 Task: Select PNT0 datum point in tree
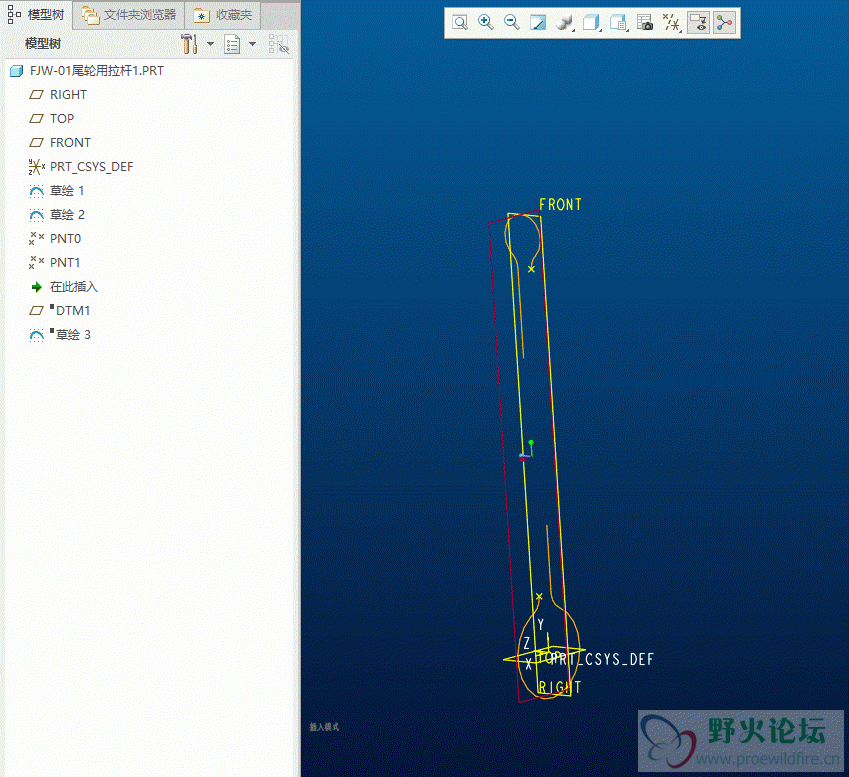pos(65,239)
